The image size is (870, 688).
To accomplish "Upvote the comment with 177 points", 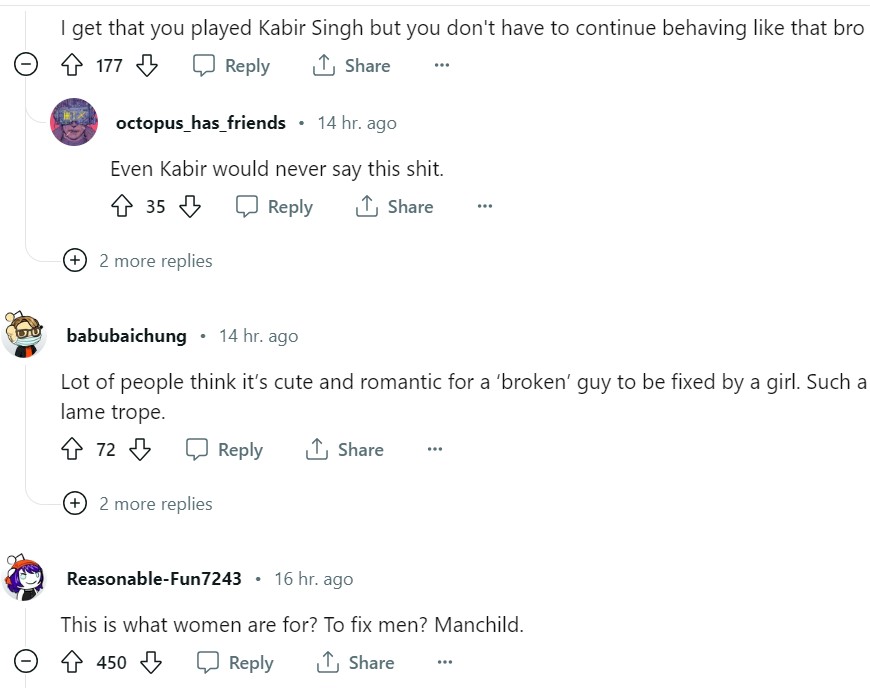I will point(71,66).
